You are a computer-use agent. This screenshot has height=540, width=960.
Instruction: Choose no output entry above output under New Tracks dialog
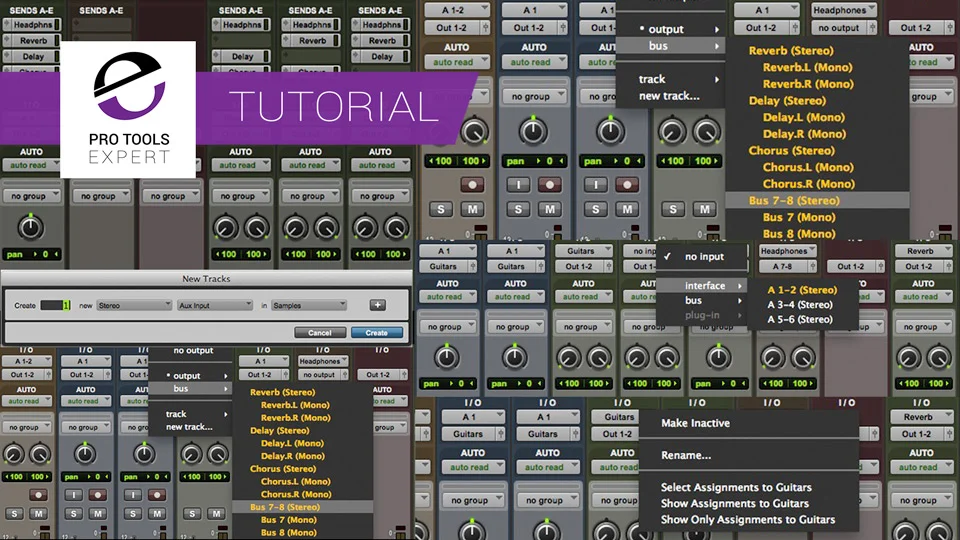pos(193,351)
